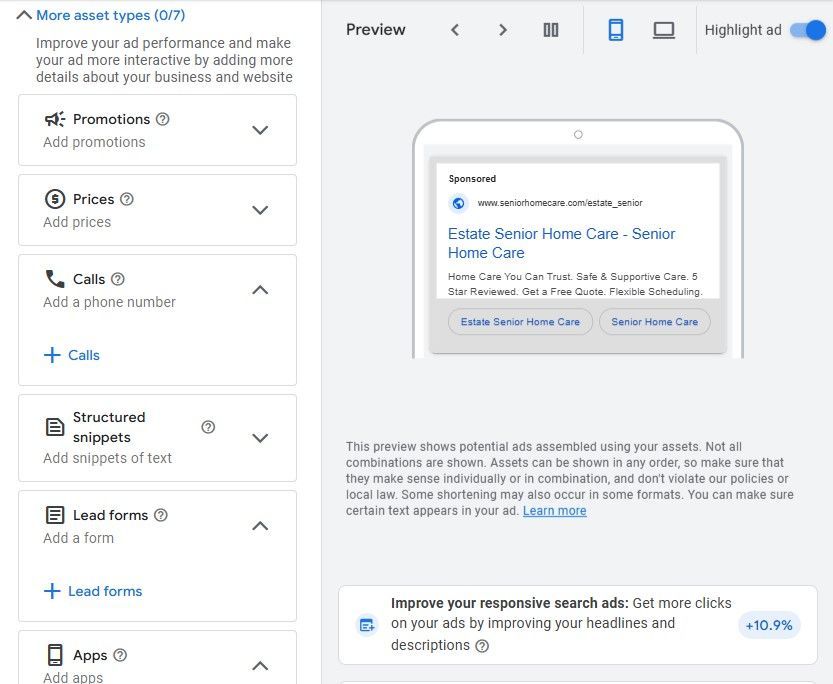Click the Apps phone icon
The width and height of the screenshot is (833, 684).
pyautogui.click(x=55, y=655)
